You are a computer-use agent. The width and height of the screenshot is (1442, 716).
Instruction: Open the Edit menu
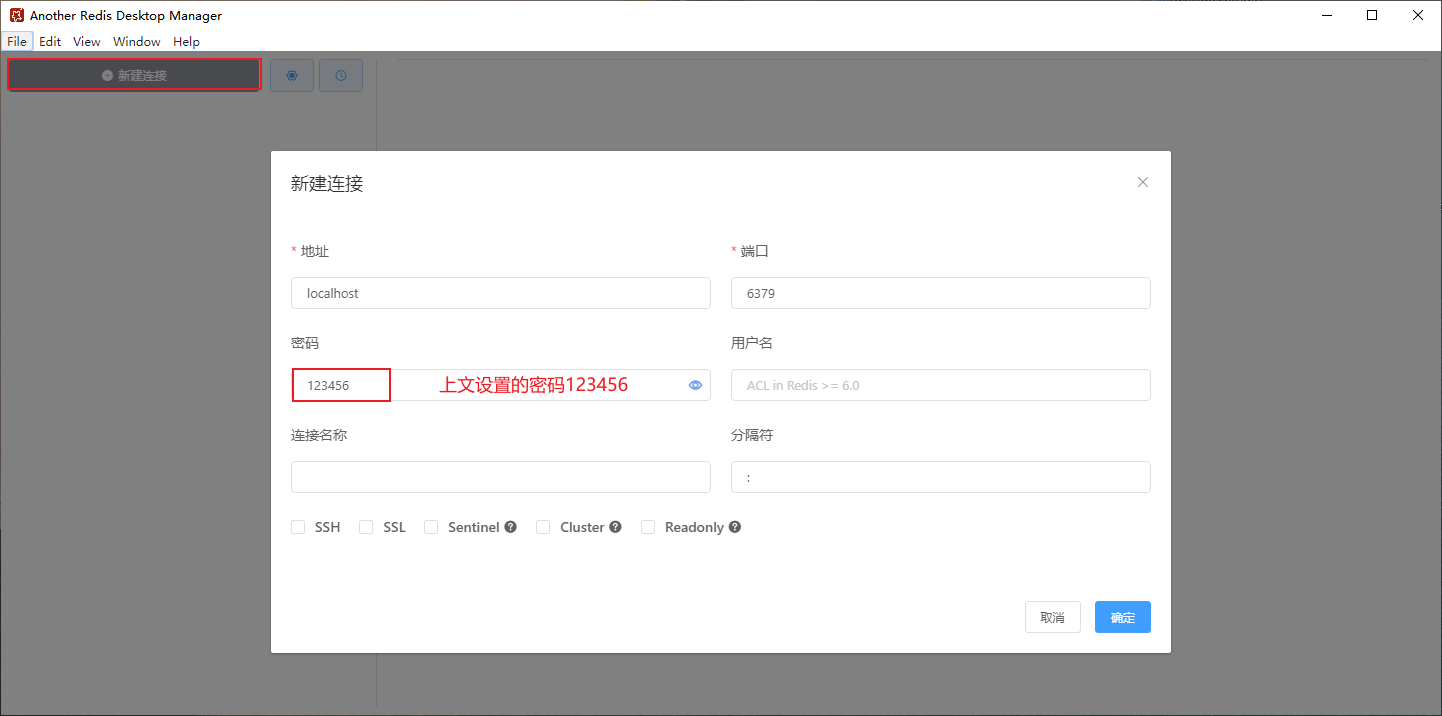(x=50, y=41)
